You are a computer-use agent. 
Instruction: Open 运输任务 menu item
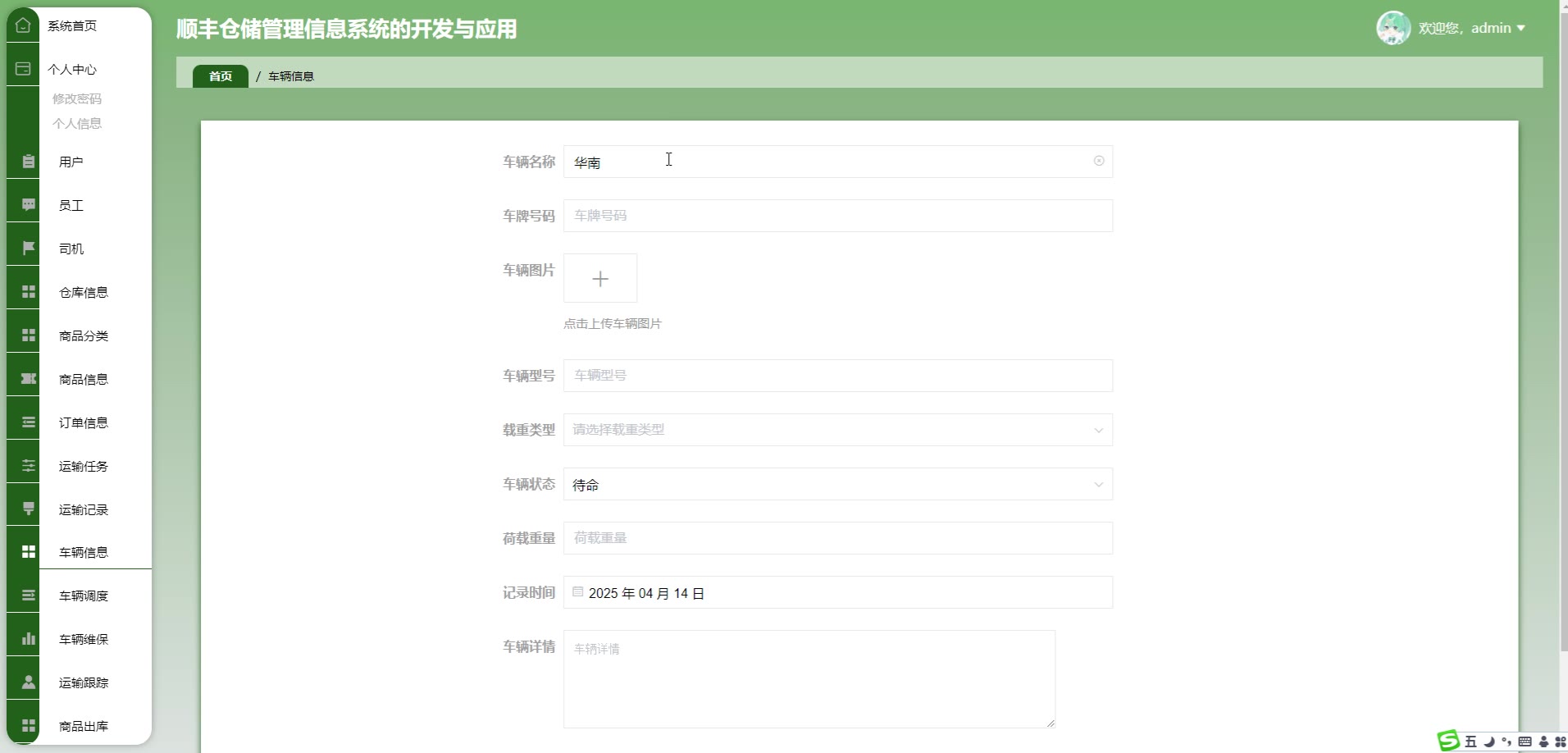pyautogui.click(x=84, y=466)
